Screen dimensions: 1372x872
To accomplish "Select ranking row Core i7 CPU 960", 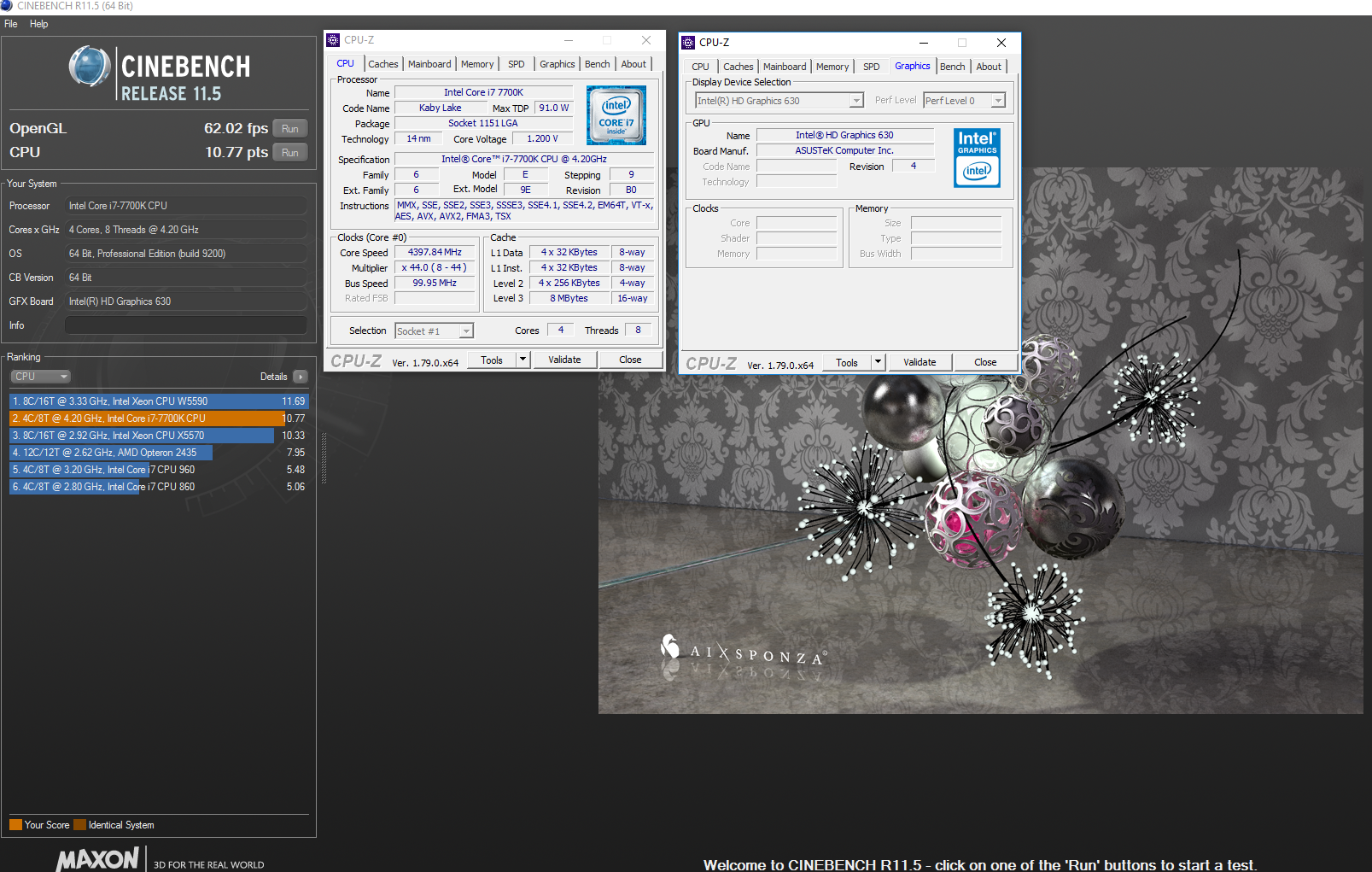I will [159, 470].
